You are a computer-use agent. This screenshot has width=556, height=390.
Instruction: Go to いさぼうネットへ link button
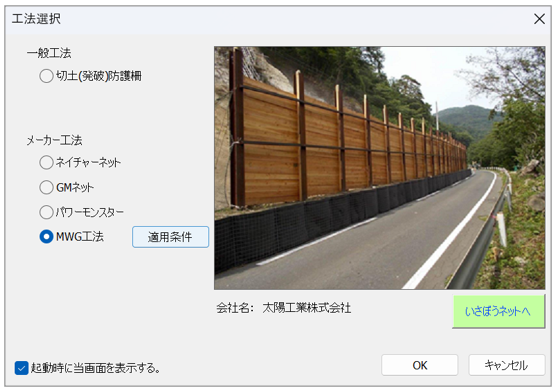click(499, 312)
